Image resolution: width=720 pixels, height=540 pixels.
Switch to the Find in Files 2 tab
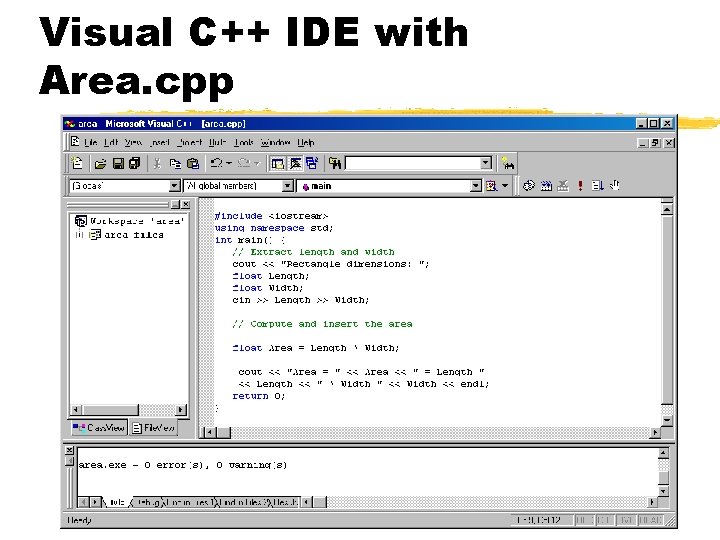click(245, 502)
